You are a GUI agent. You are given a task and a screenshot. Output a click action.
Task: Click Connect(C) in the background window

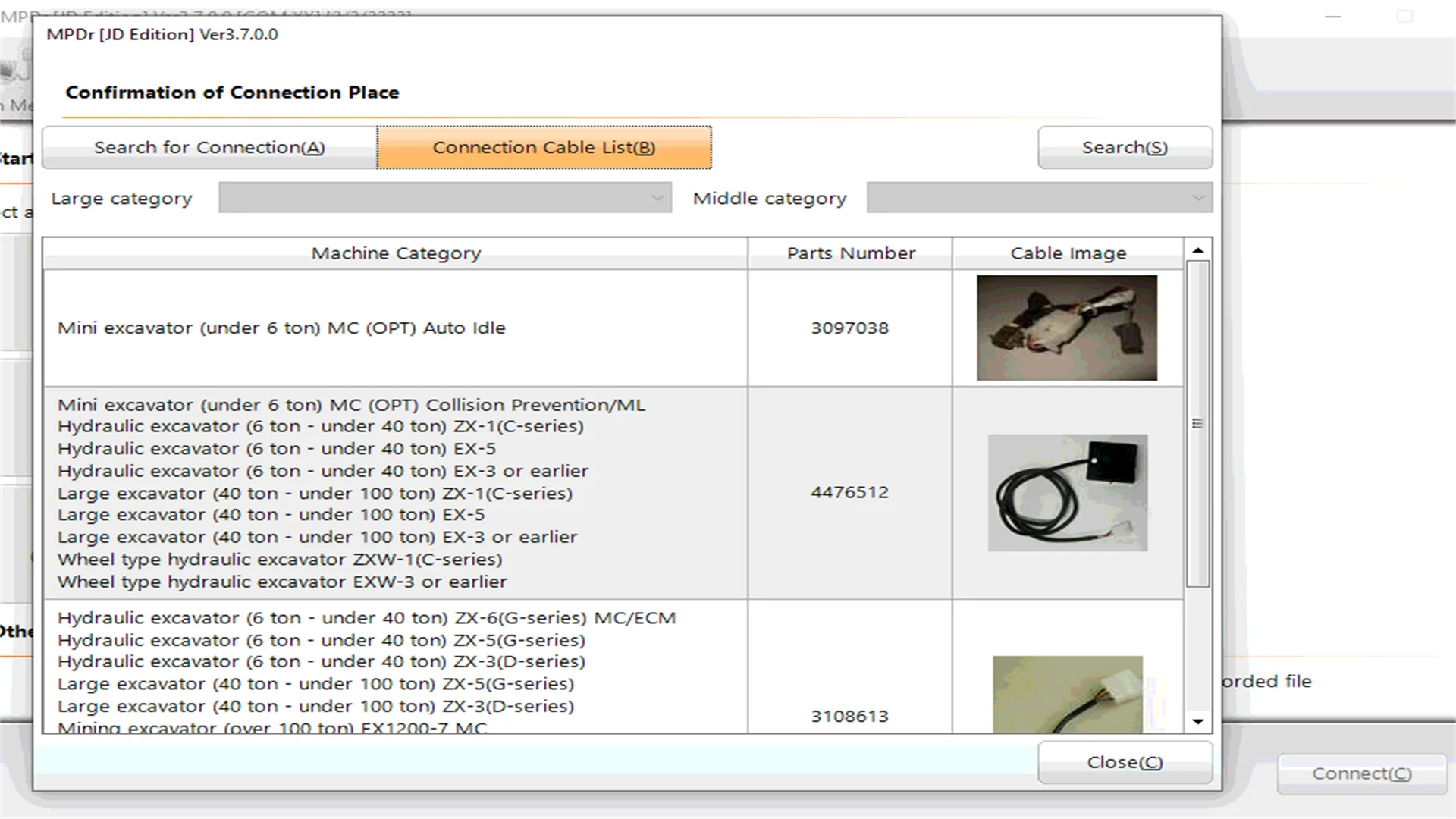[x=1362, y=773]
